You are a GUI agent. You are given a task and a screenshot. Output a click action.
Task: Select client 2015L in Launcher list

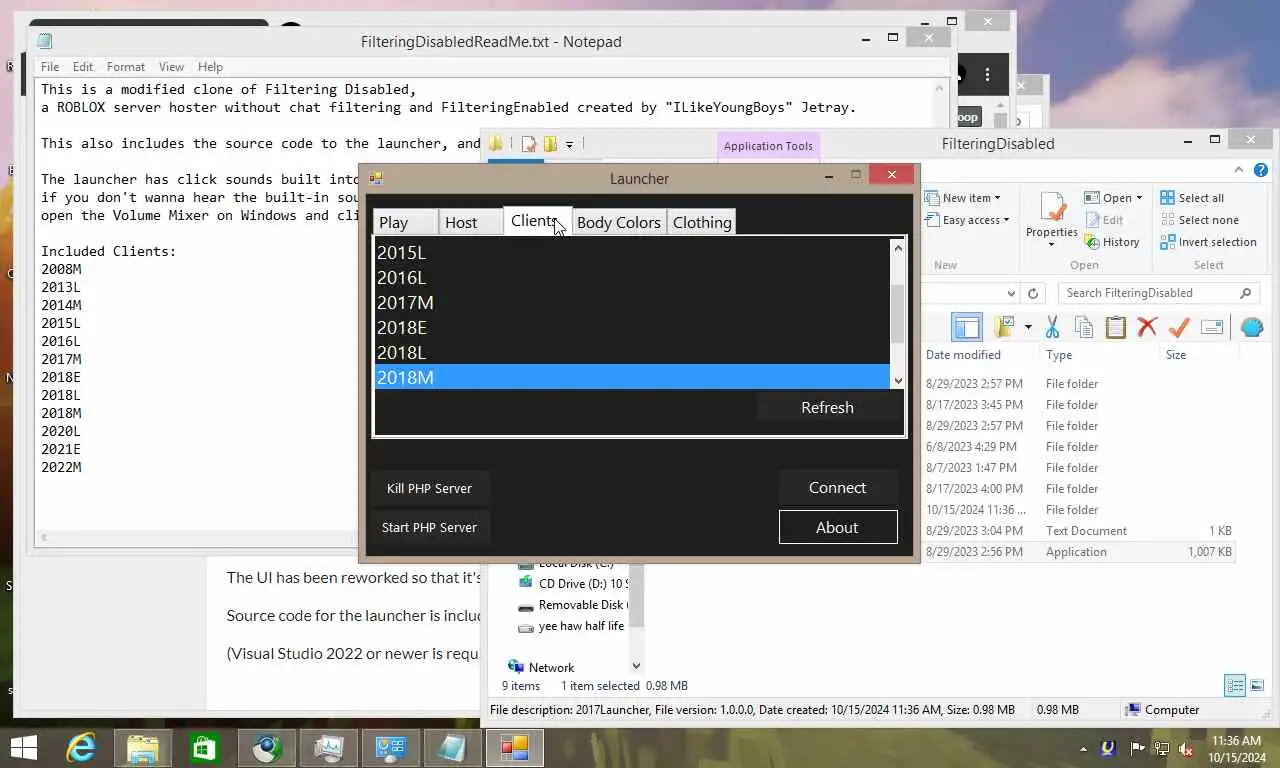tap(631, 252)
